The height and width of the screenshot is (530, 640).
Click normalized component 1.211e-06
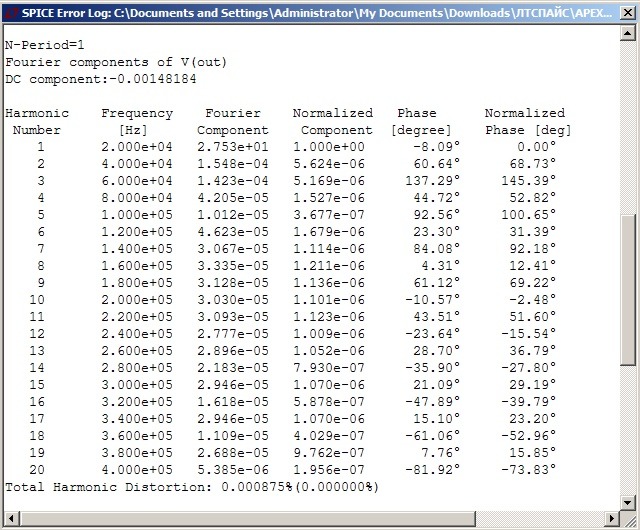click(329, 266)
